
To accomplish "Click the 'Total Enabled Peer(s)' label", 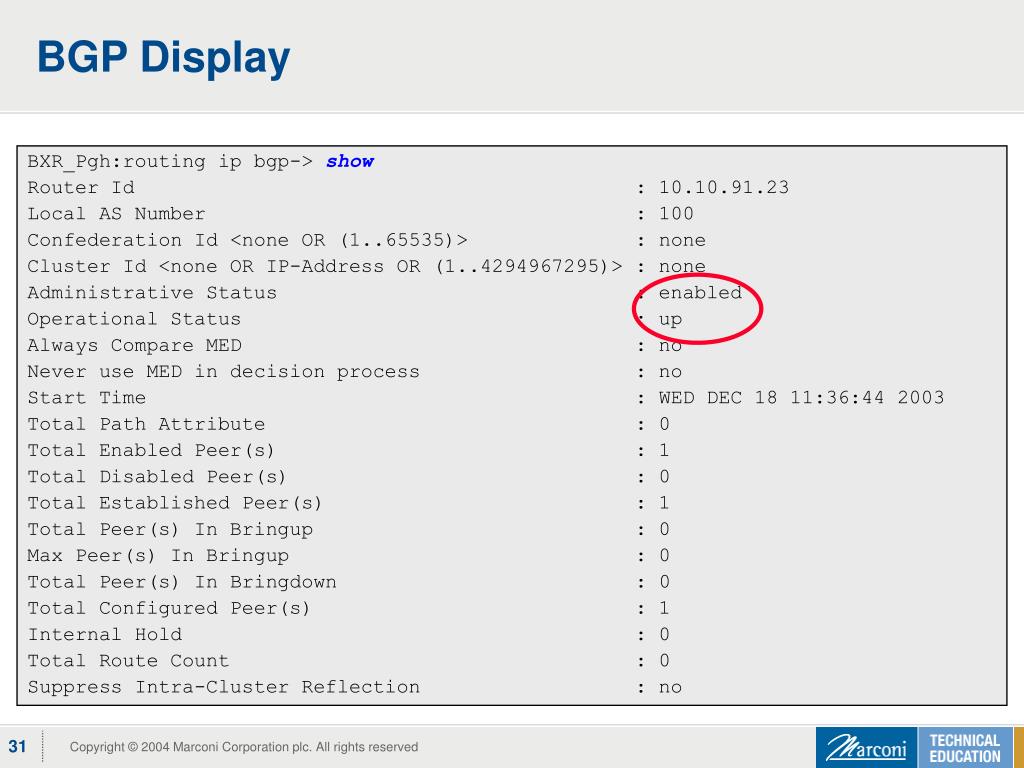I will 151,451.
